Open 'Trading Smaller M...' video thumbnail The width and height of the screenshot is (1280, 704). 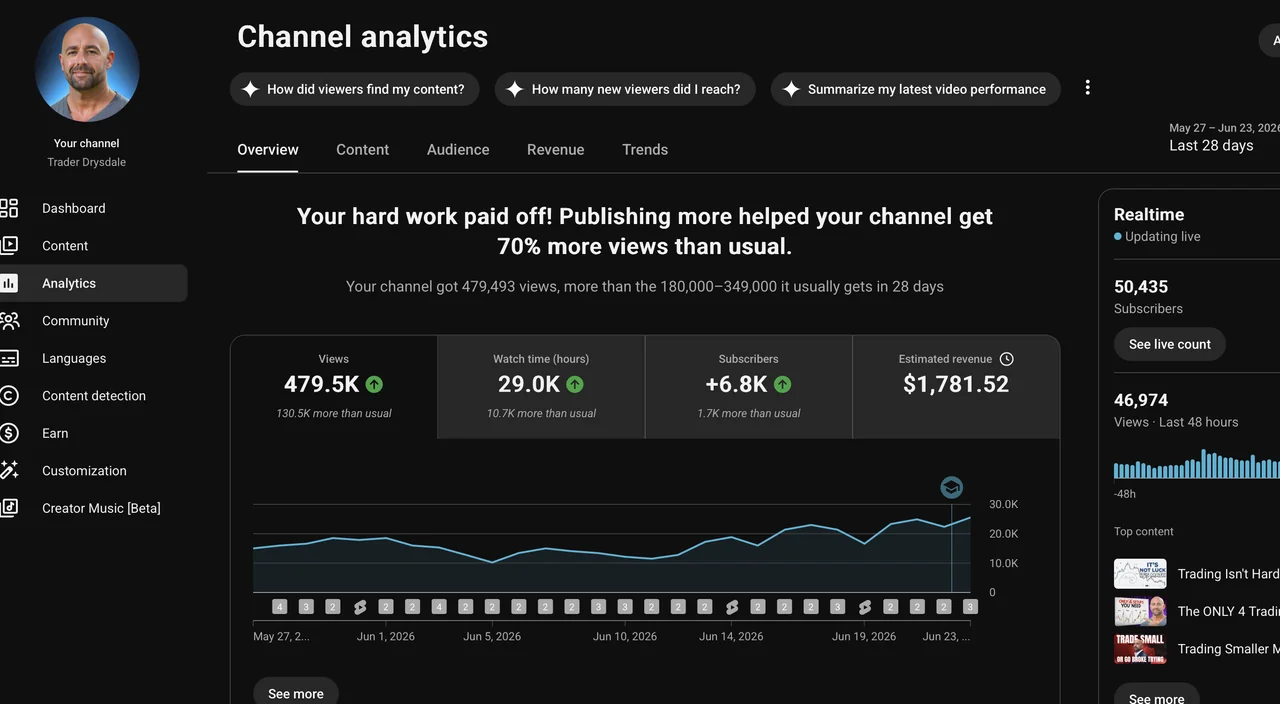click(1141, 649)
